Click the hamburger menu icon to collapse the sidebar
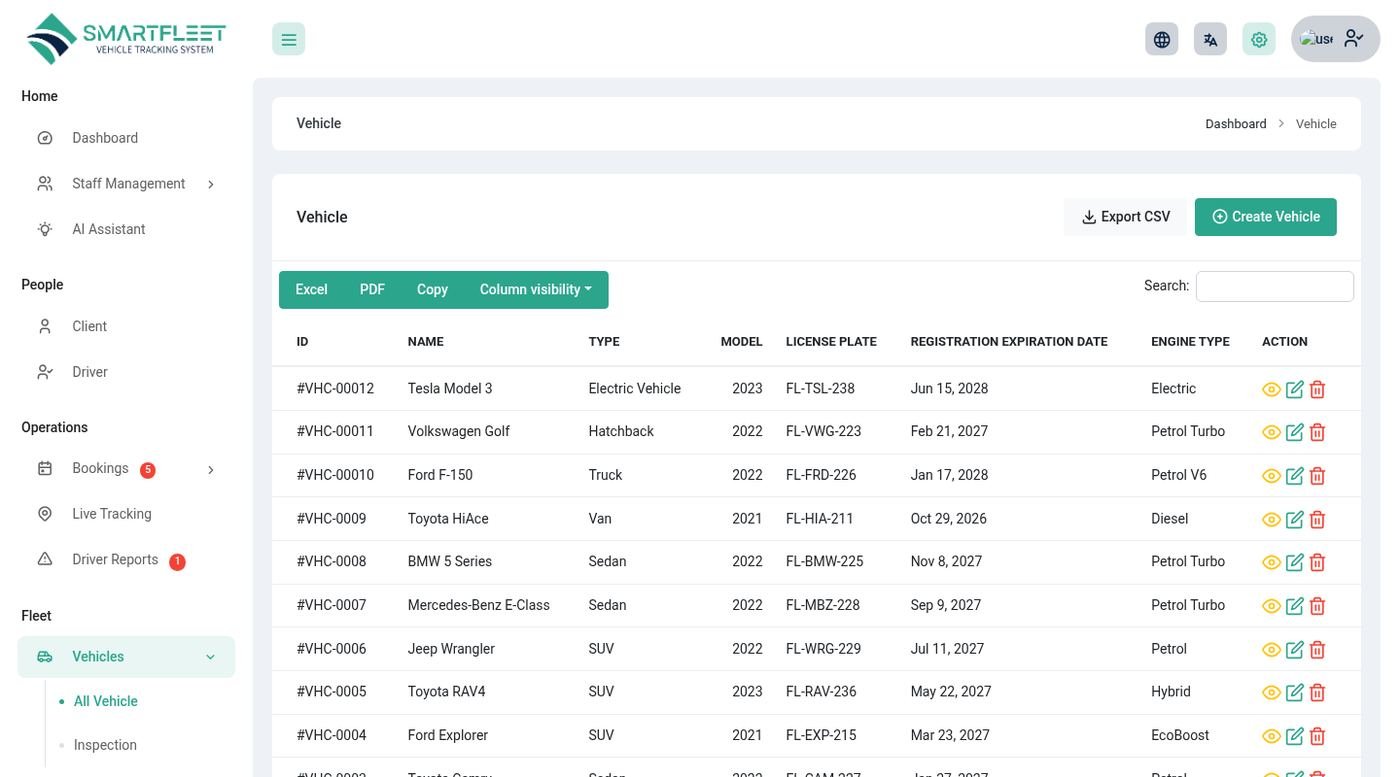The height and width of the screenshot is (777, 1400). coord(288,39)
